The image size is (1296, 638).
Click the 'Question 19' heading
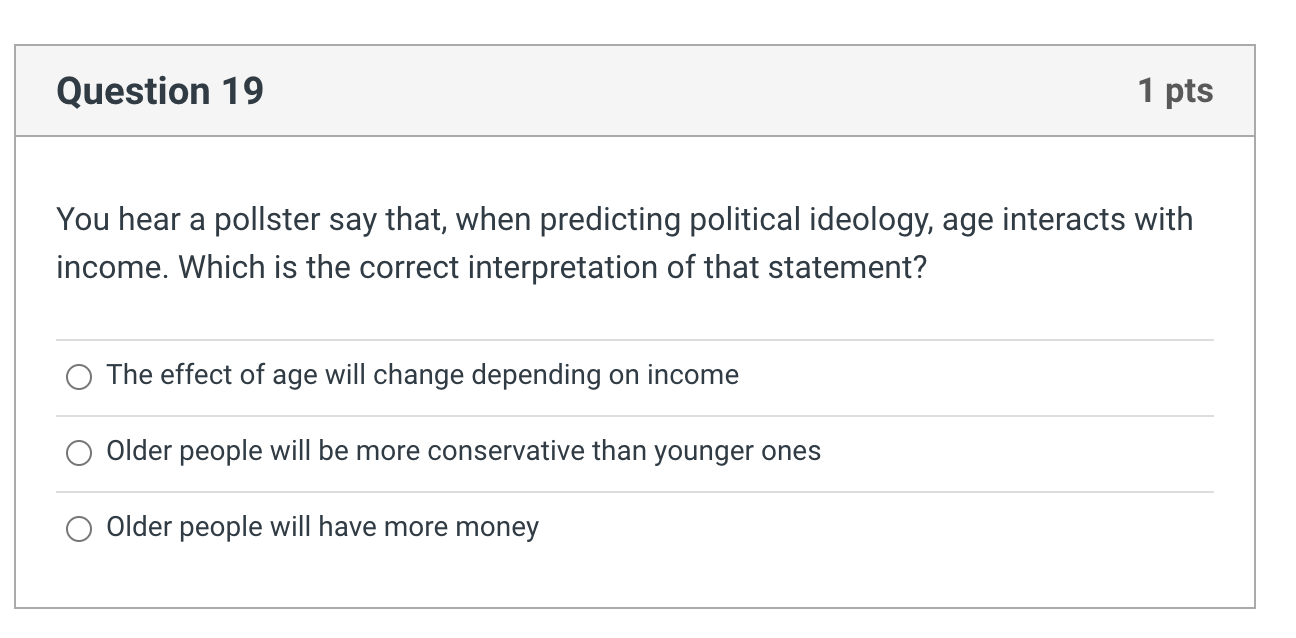tap(160, 91)
